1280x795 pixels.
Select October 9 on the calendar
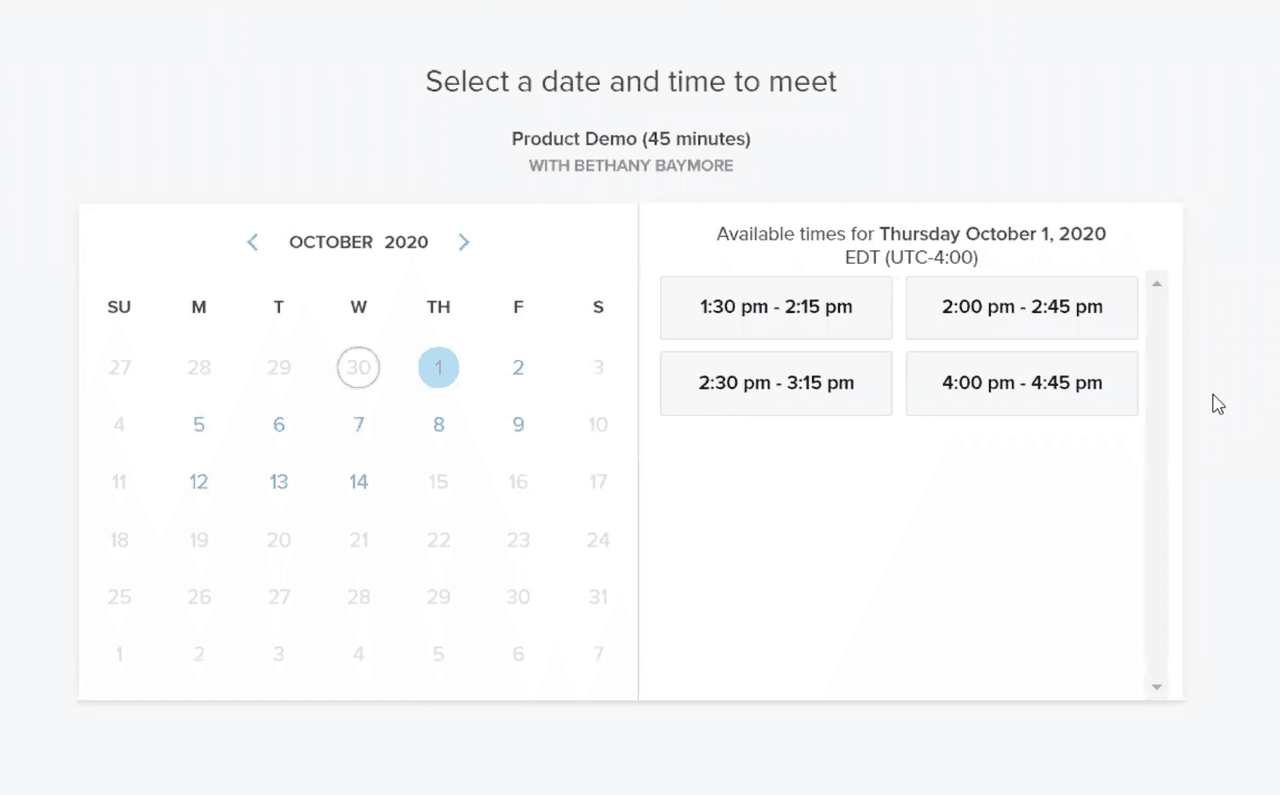518,424
